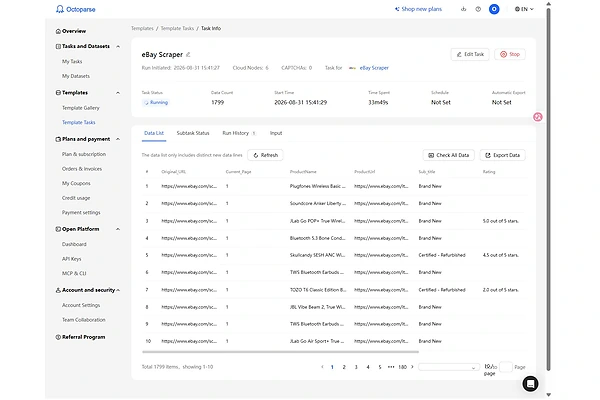The width and height of the screenshot is (600, 400).
Task: Go to page 2 of results
Action: (344, 367)
